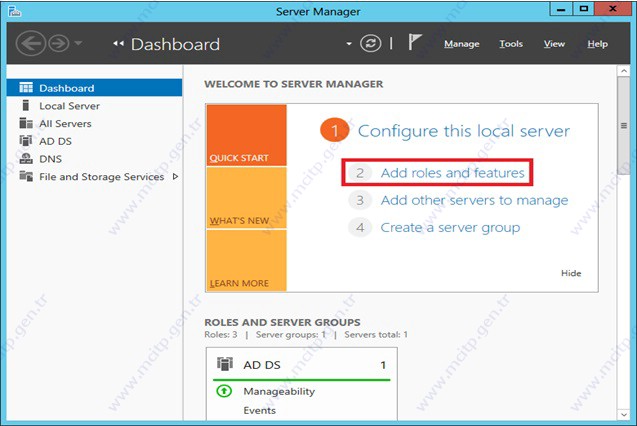This screenshot has height=426, width=637.
Task: Select DNS in the sidebar
Action: [94, 159]
